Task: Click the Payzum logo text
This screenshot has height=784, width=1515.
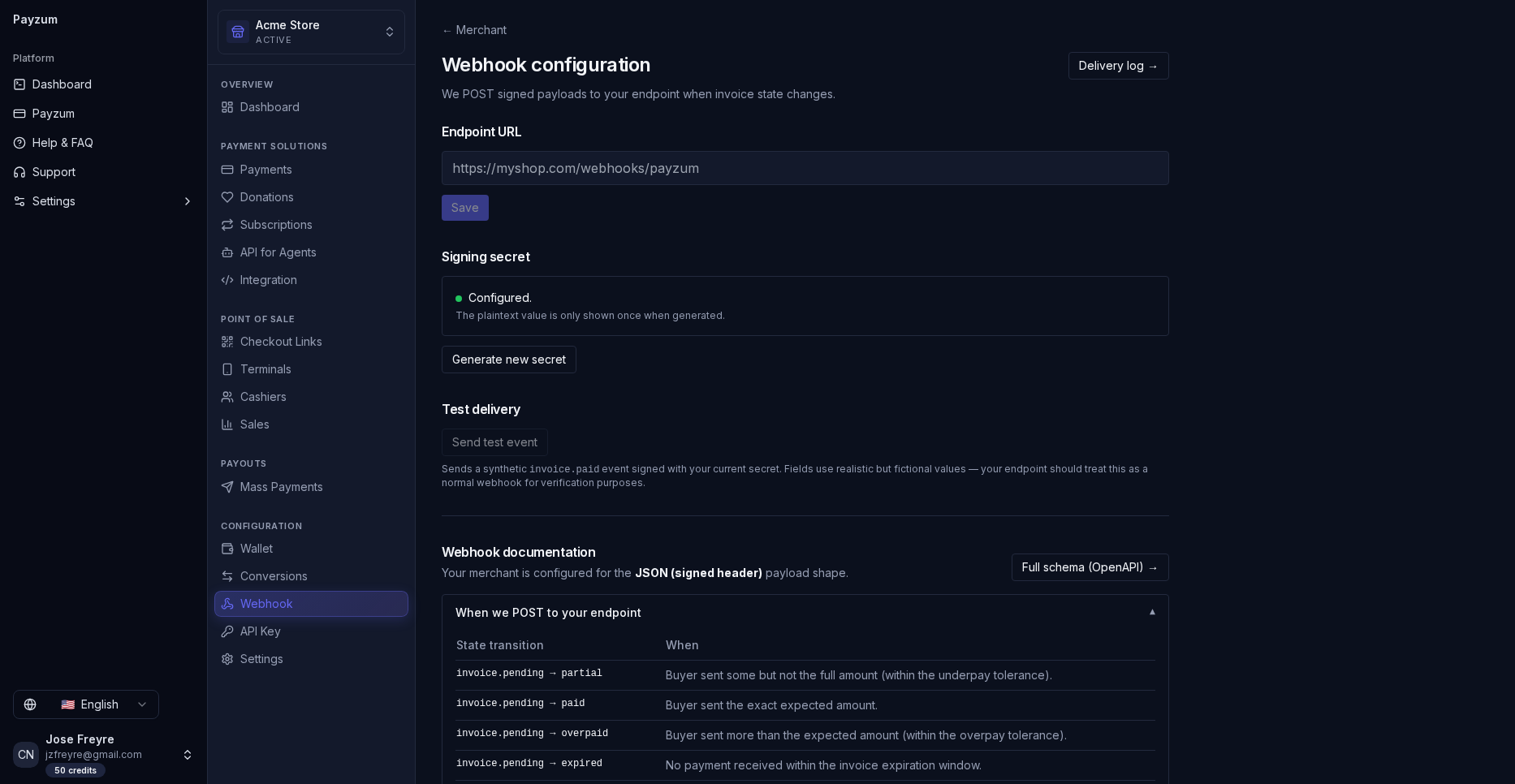Action: (x=35, y=19)
